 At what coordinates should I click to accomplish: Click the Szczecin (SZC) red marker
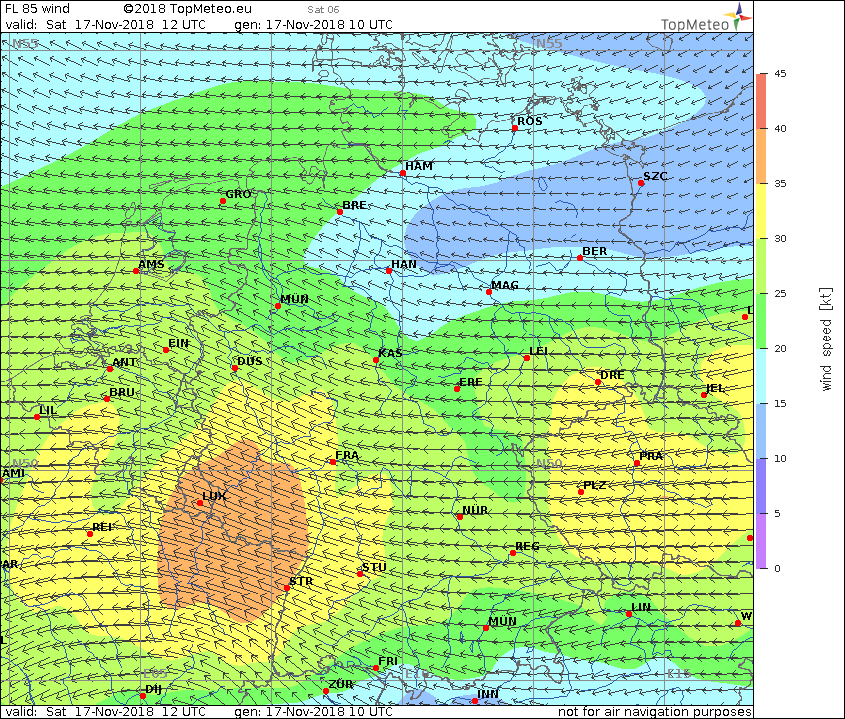tap(641, 183)
